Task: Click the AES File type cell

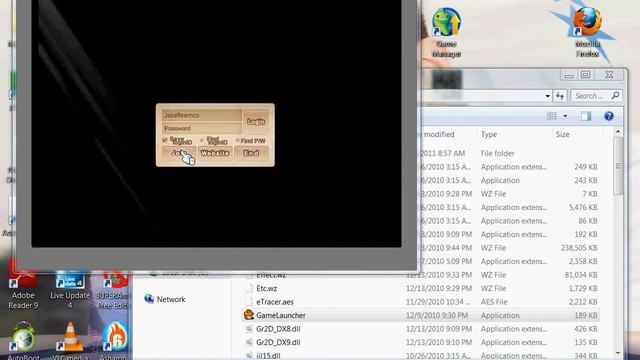Action: click(x=494, y=302)
